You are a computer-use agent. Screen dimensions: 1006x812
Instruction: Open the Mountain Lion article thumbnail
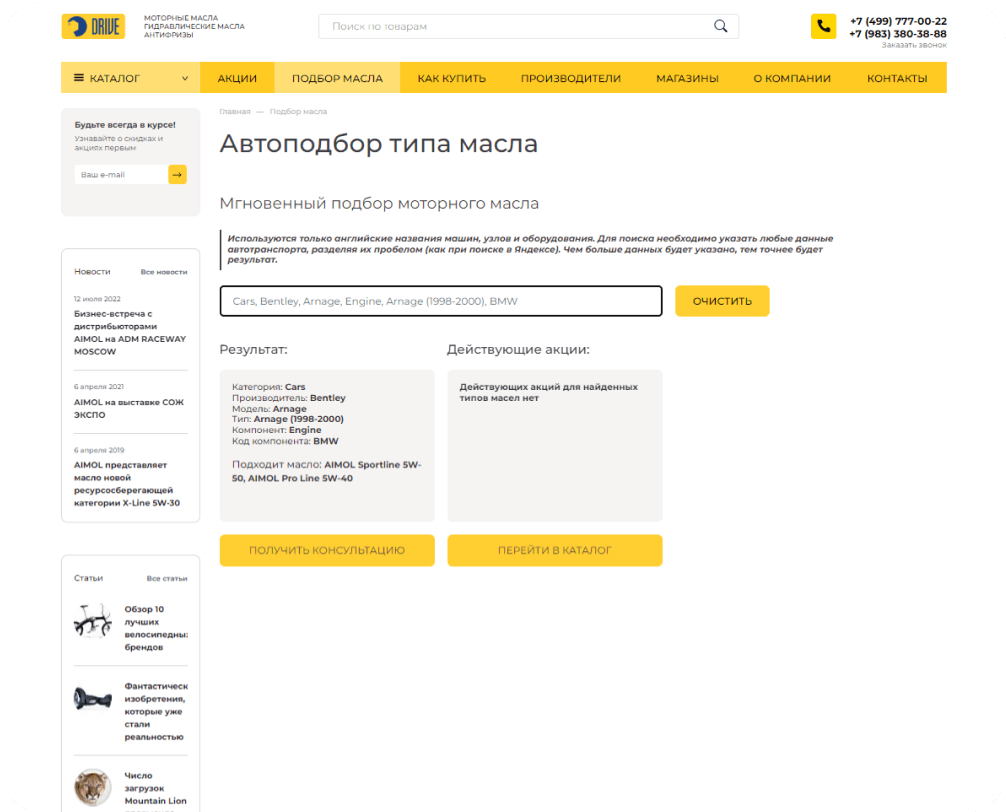(92, 787)
